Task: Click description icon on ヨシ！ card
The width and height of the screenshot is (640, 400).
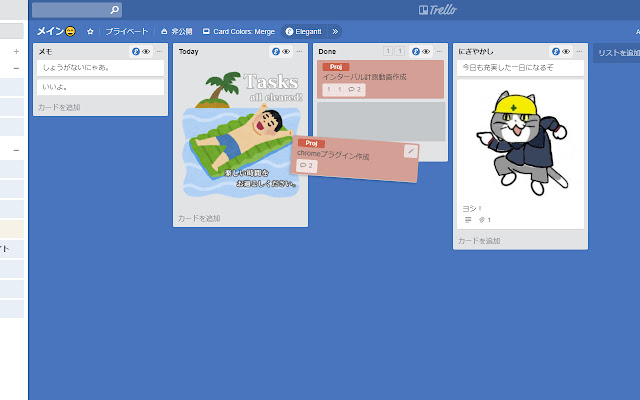Action: pyautogui.click(x=468, y=220)
